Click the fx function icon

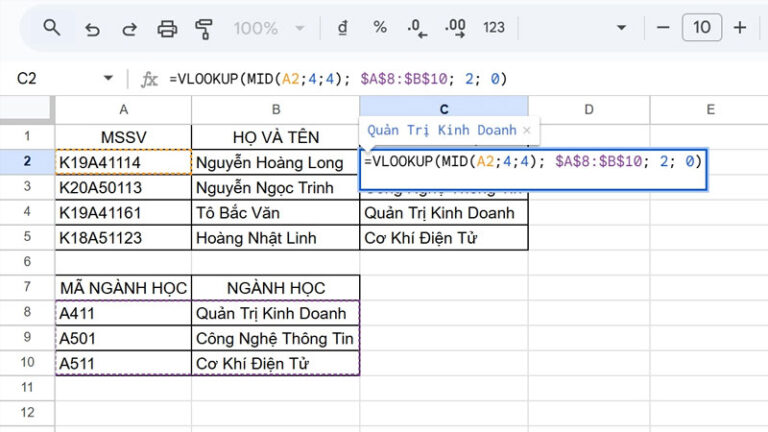pos(149,79)
